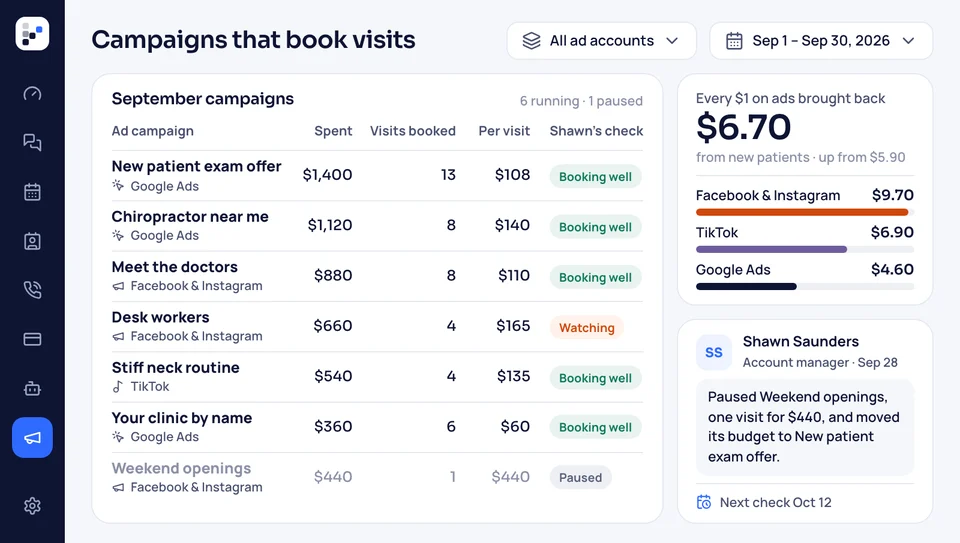Sort by the Per visit column header
The height and width of the screenshot is (543, 960).
pos(504,131)
